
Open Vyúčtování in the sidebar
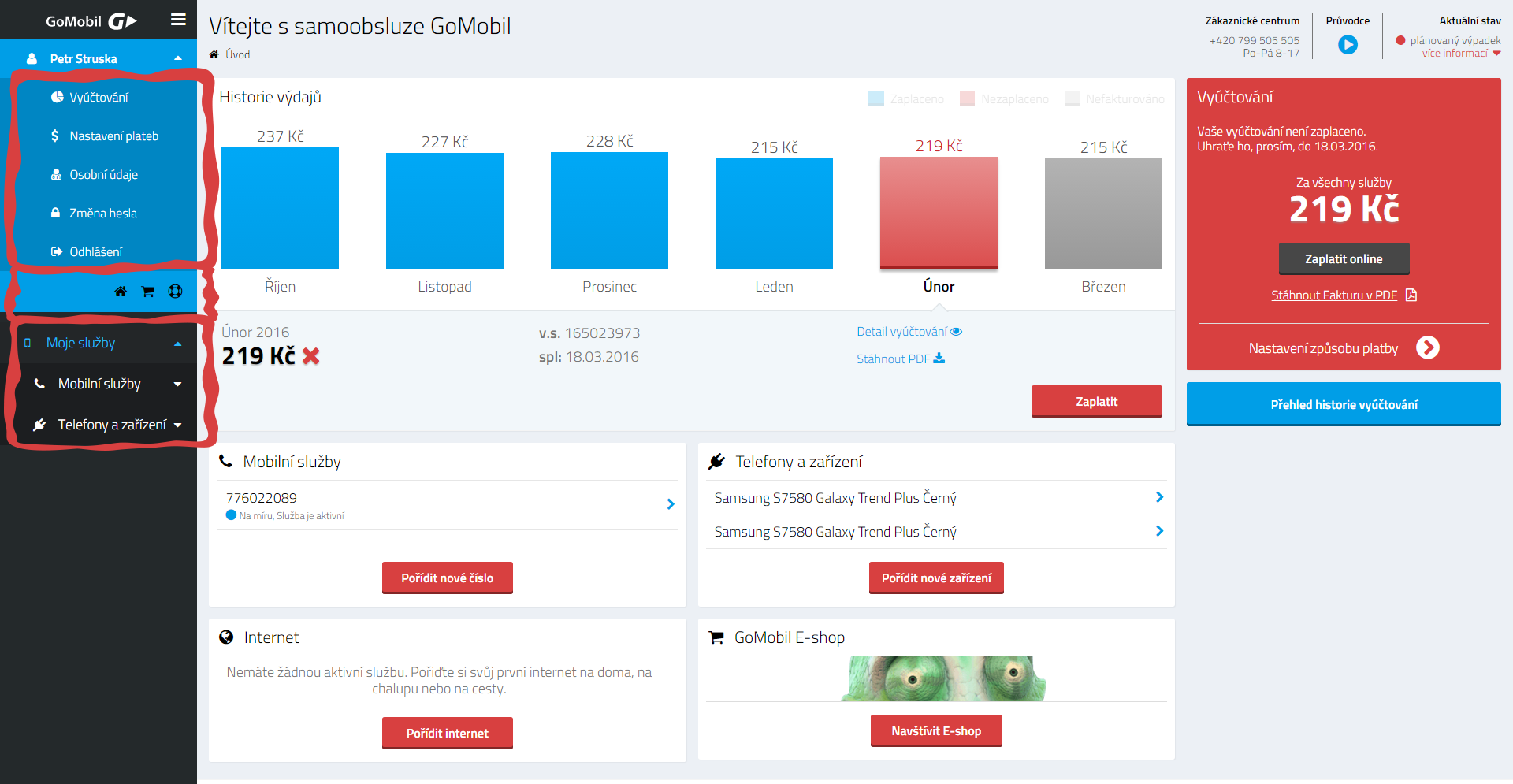tap(99, 97)
